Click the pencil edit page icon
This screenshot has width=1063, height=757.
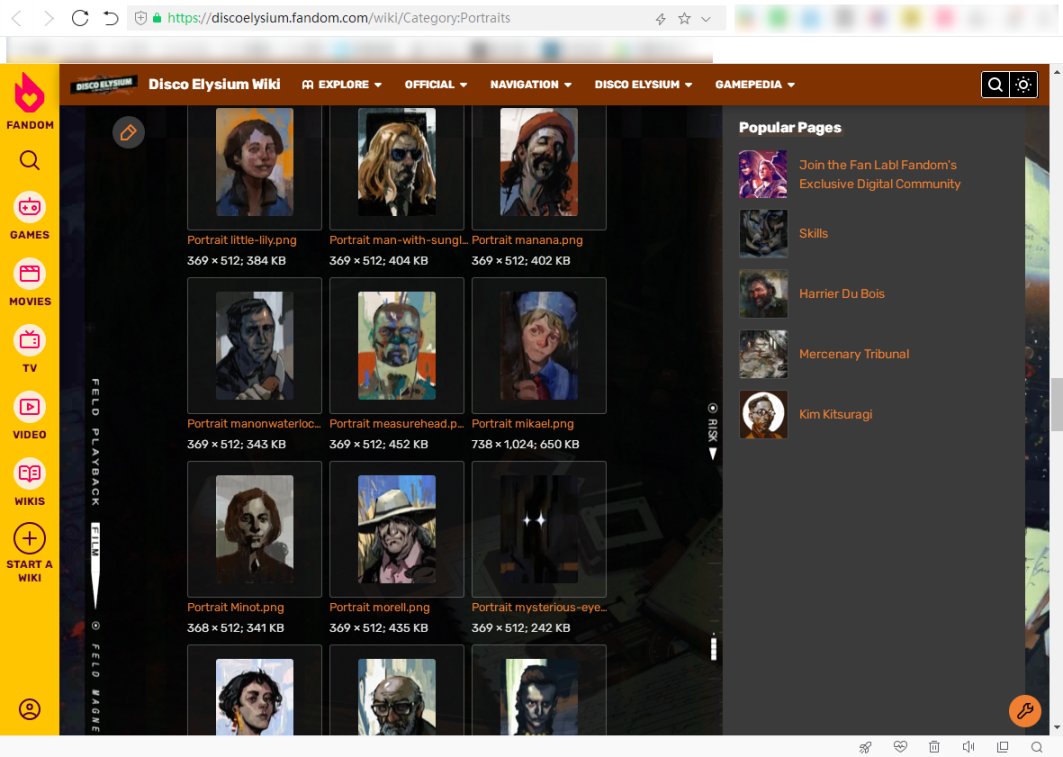(x=128, y=132)
